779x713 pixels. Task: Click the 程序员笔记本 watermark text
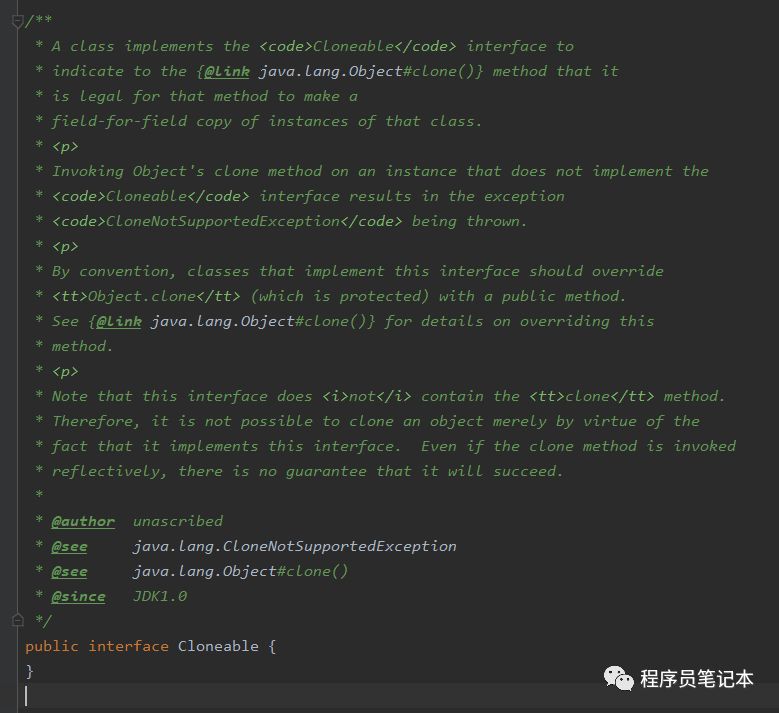[696, 679]
